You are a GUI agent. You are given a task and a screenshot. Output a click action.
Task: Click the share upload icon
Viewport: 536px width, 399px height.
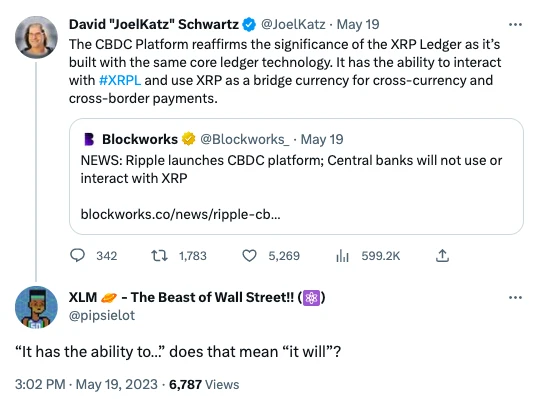442,255
